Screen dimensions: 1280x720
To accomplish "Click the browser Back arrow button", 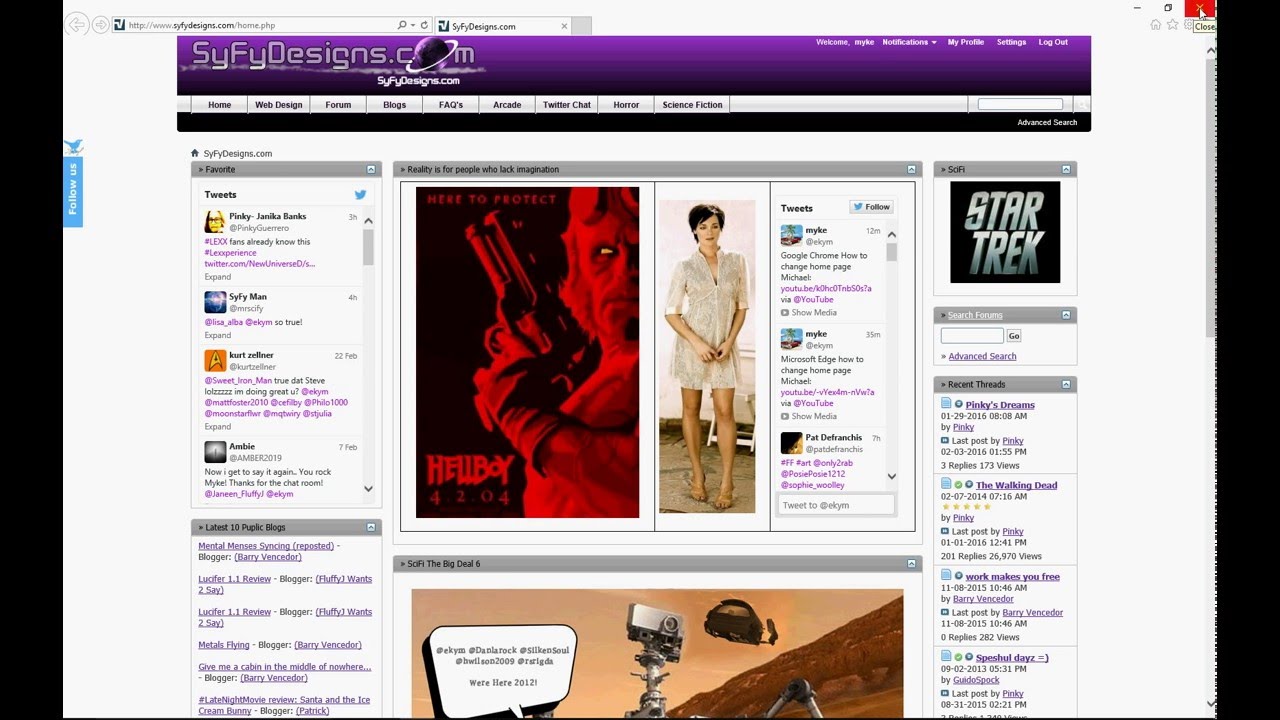I will [x=76, y=25].
